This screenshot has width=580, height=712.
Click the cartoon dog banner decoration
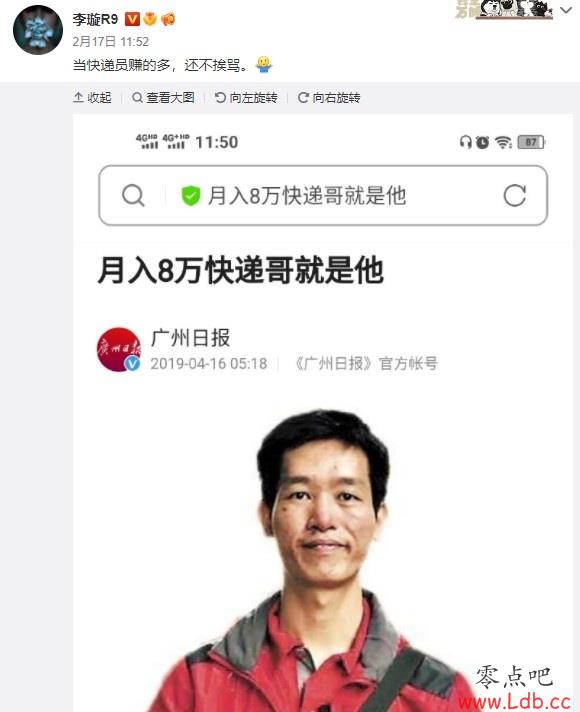[x=504, y=9]
